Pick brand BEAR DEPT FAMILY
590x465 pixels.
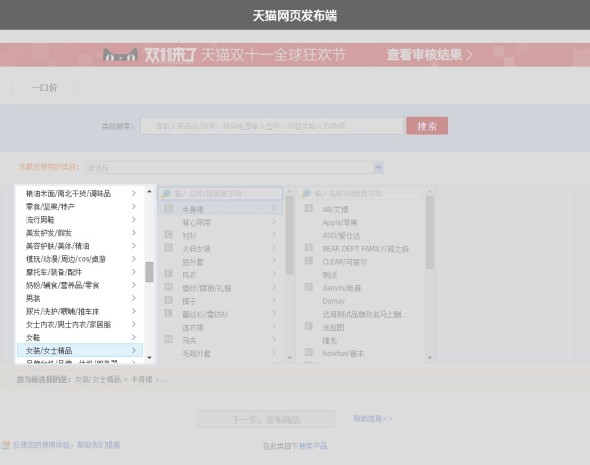pyautogui.click(x=365, y=249)
